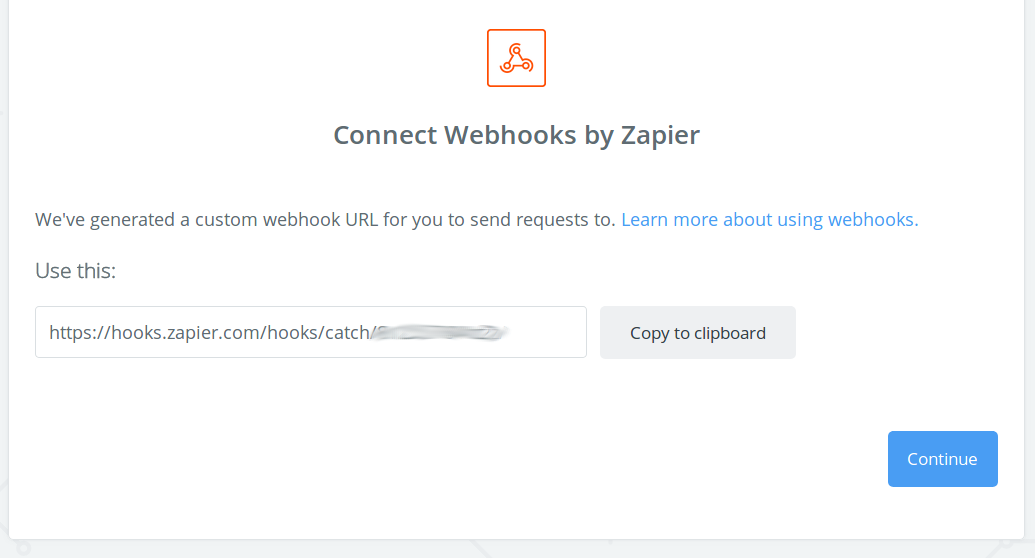Click the empty end of the URL field

click(550, 332)
